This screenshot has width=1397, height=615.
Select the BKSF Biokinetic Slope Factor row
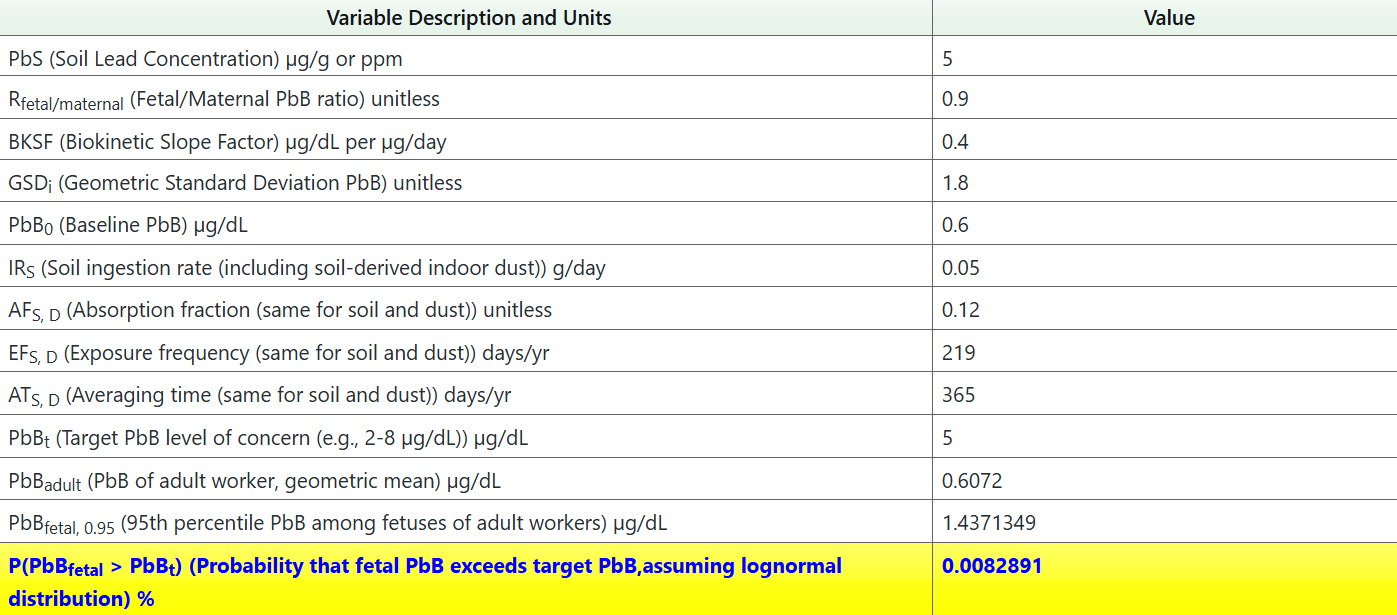(x=228, y=142)
